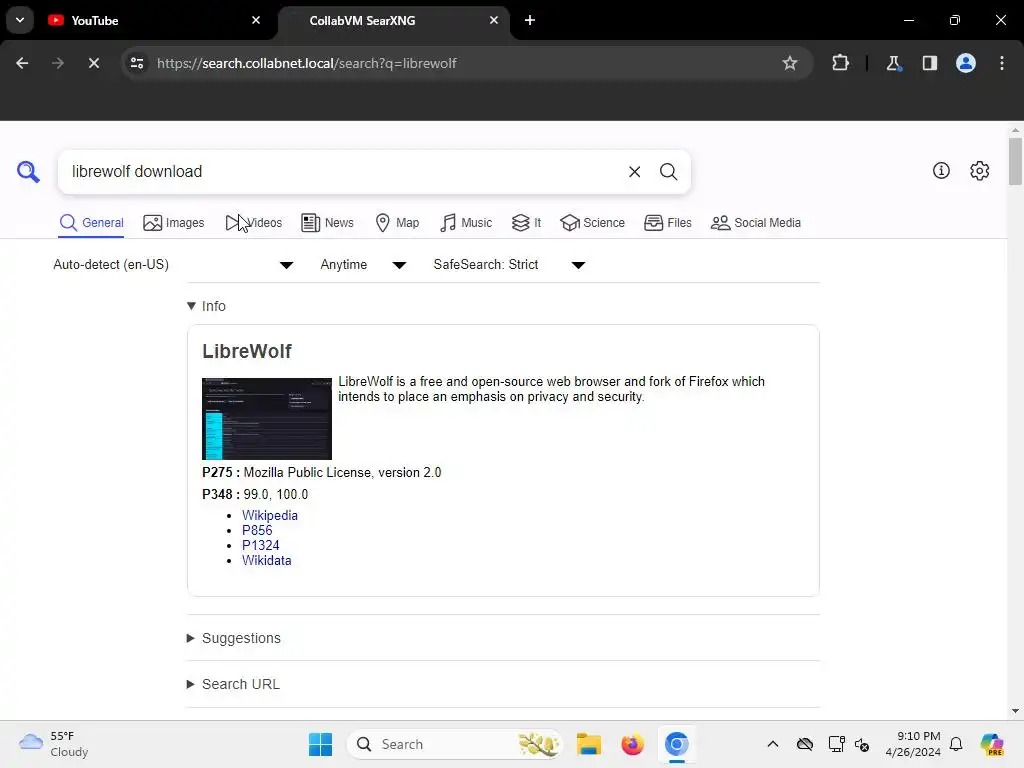Click the librewolf download search field
The image size is (1024, 768).
click(x=346, y=172)
